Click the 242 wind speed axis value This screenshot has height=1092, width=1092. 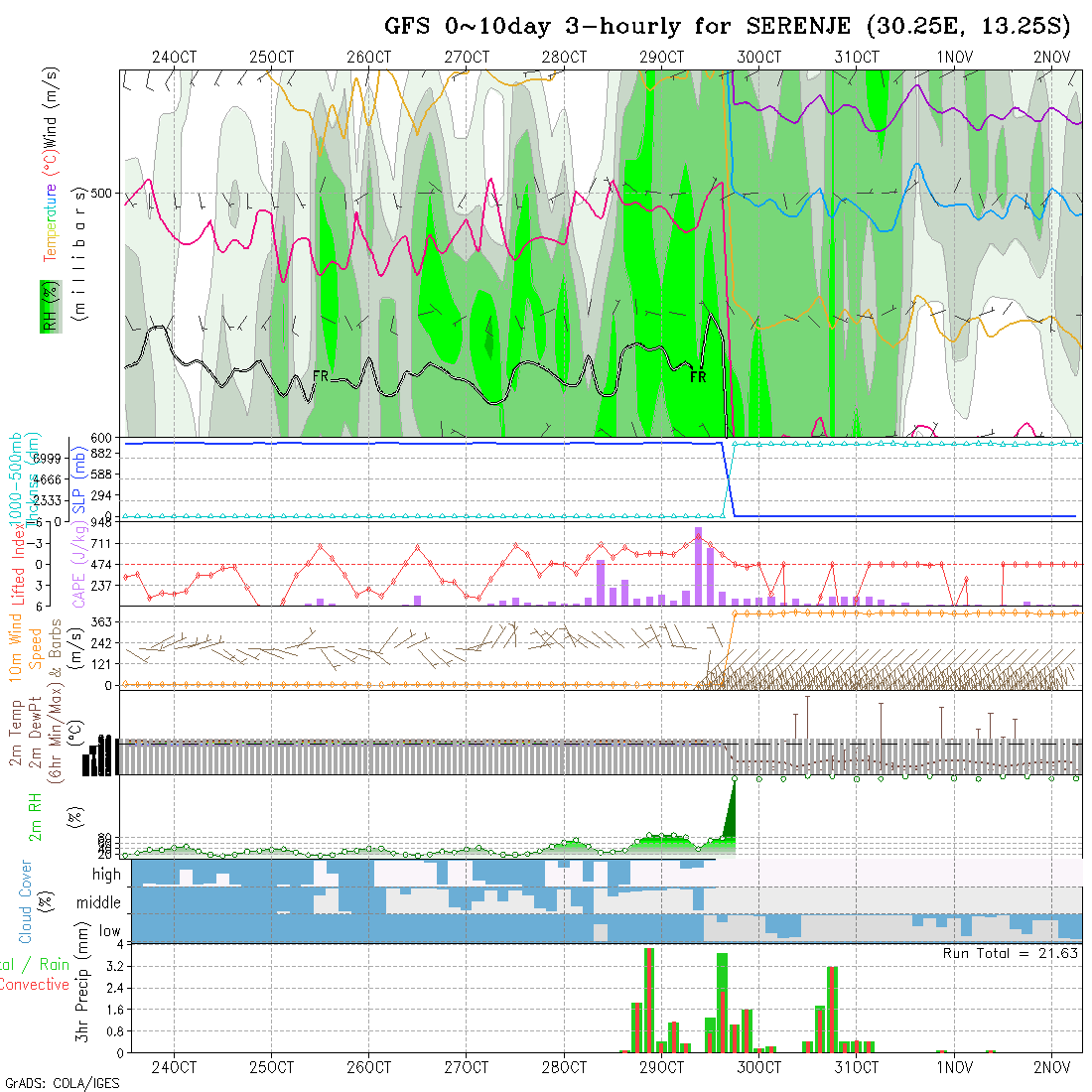[101, 643]
